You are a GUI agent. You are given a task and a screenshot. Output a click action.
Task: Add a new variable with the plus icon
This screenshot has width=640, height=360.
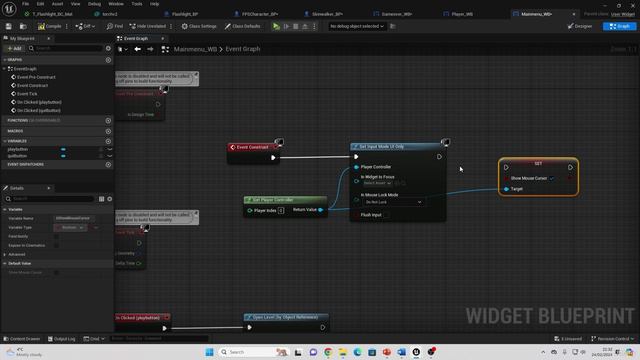coord(108,141)
